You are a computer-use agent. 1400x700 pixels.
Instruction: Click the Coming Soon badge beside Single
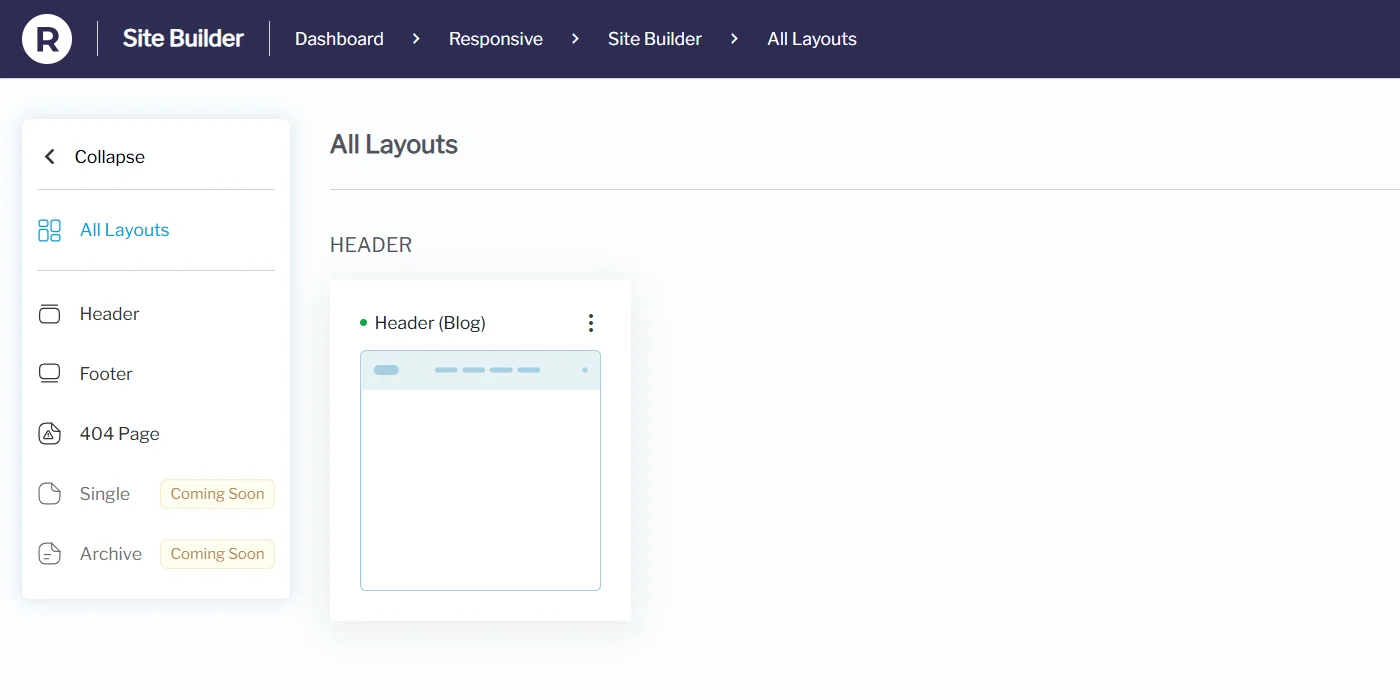pos(217,494)
